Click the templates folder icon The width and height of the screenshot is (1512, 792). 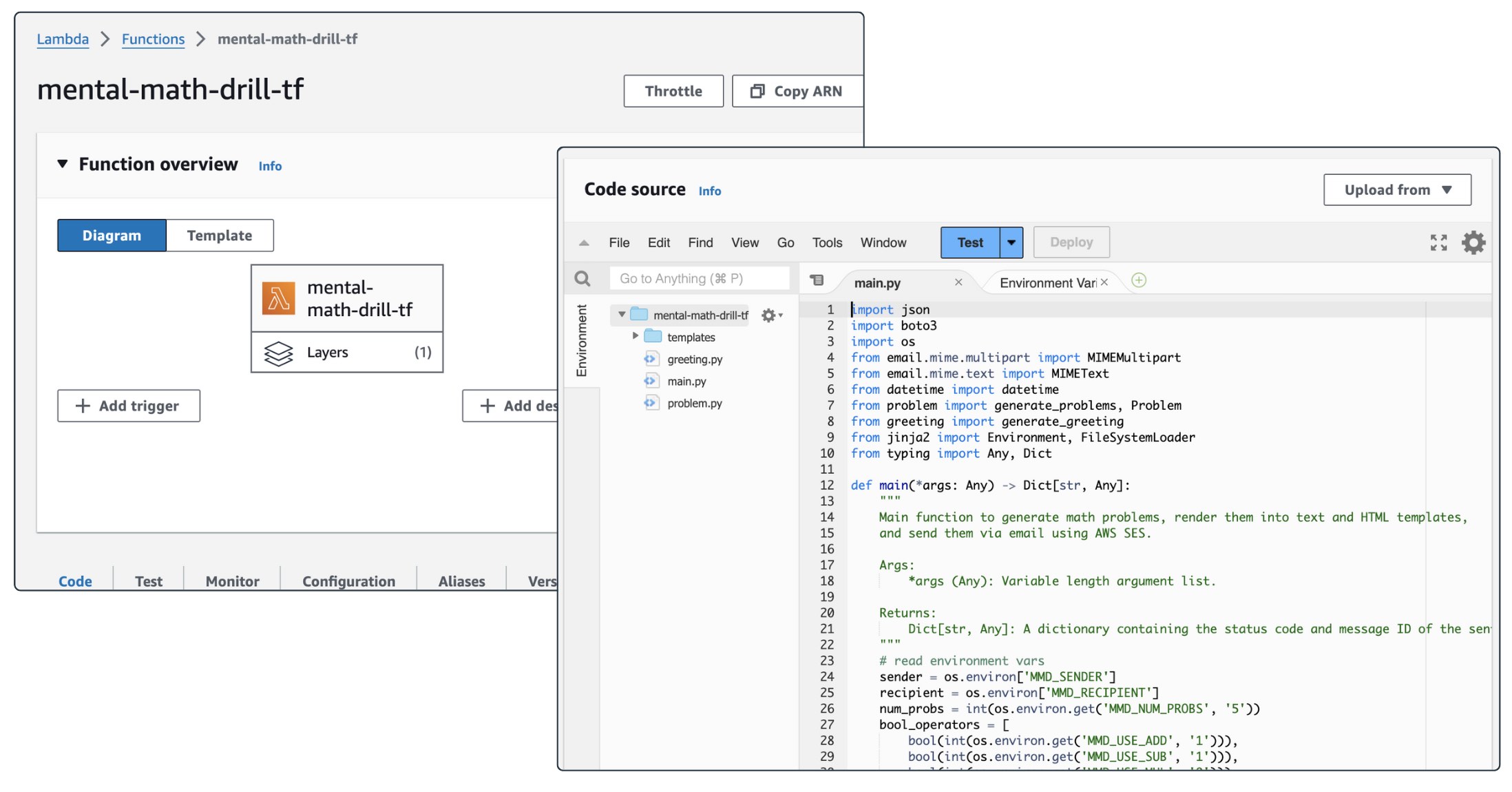point(653,337)
